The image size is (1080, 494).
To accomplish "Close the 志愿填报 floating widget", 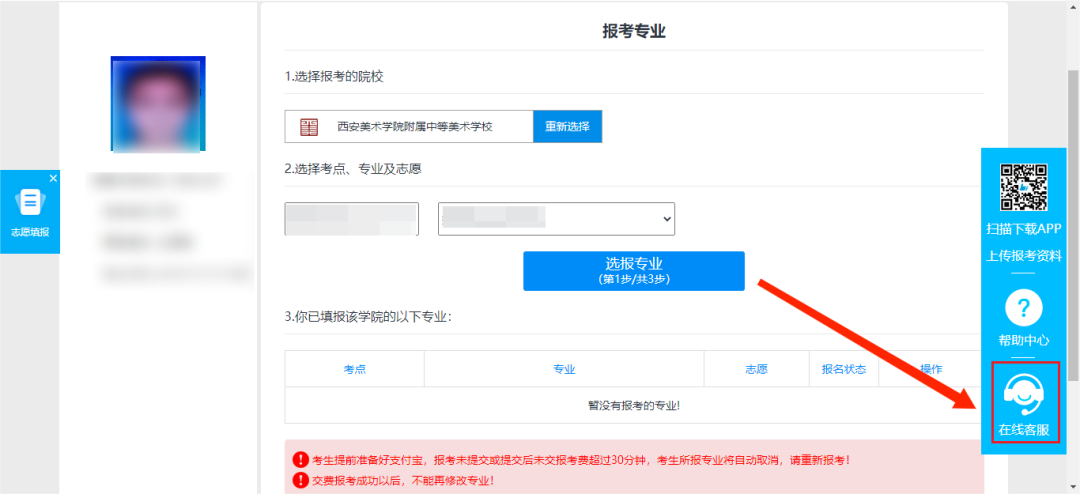I will 53,178.
